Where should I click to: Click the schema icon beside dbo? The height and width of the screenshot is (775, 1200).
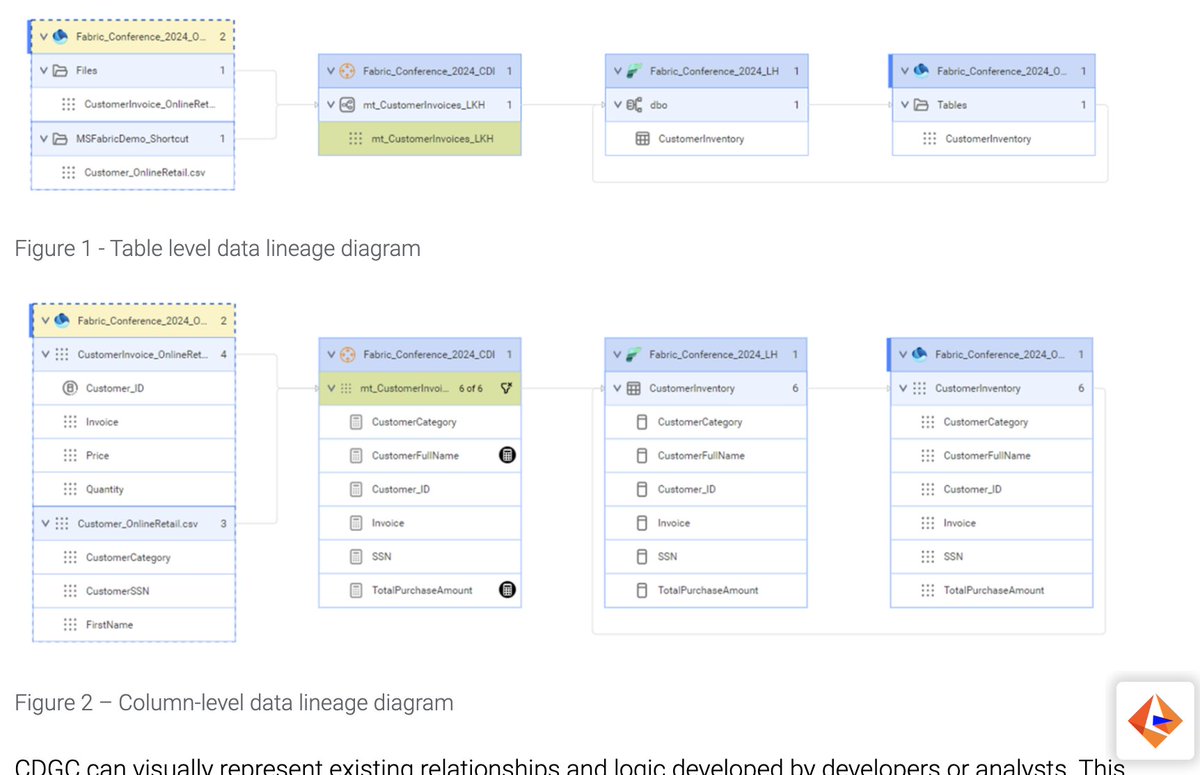pos(634,105)
